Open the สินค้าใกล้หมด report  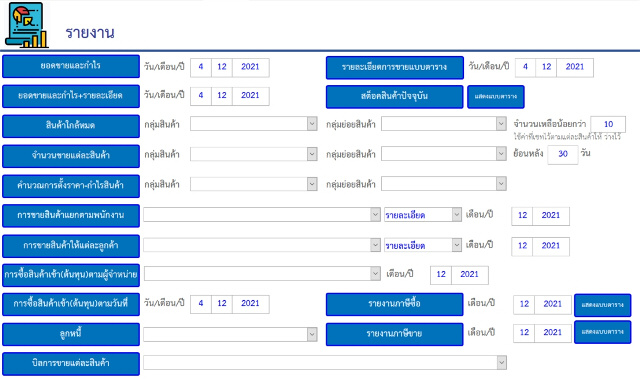[x=71, y=126]
